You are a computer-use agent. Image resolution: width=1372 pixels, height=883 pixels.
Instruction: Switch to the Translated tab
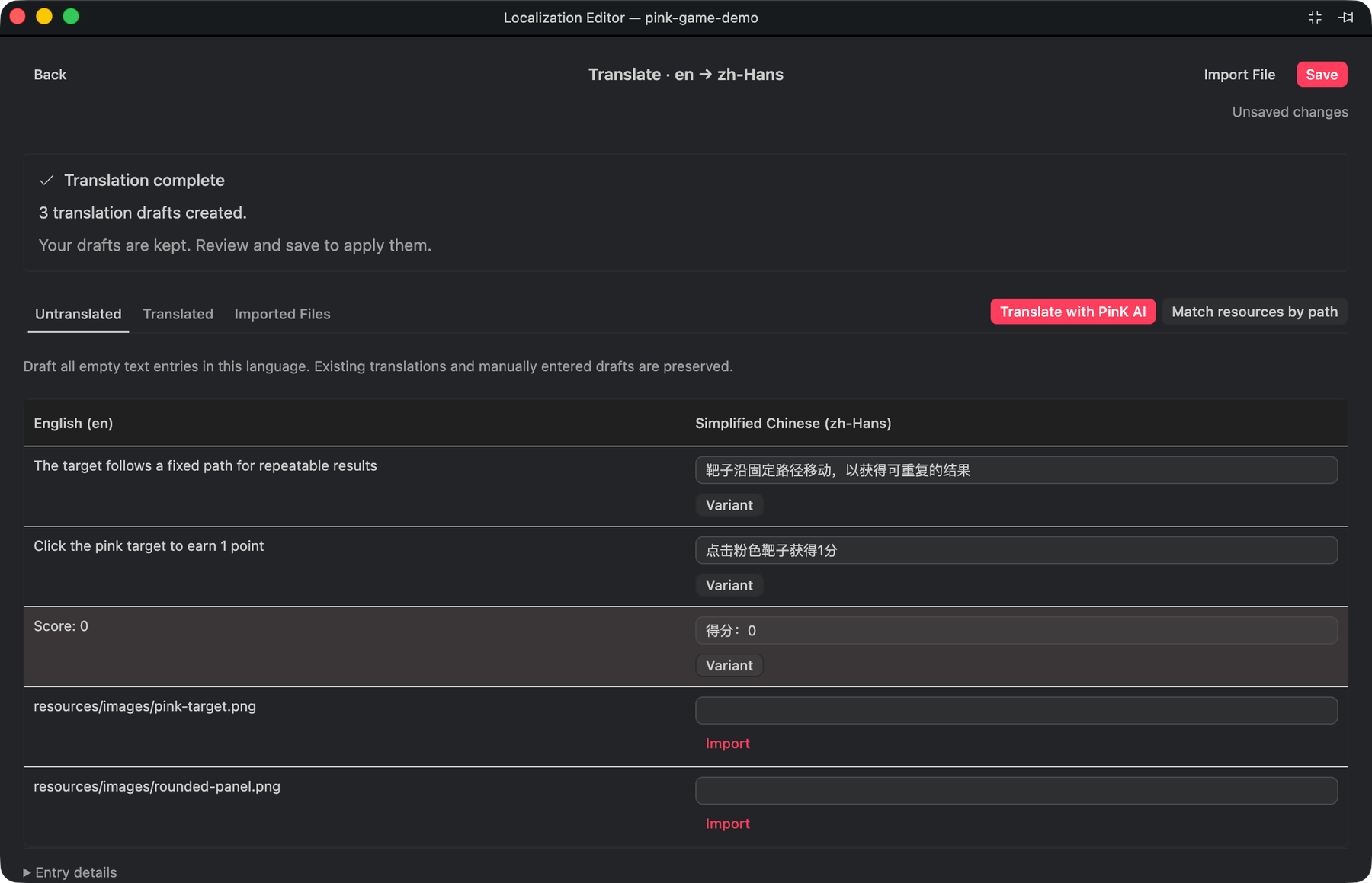[178, 314]
